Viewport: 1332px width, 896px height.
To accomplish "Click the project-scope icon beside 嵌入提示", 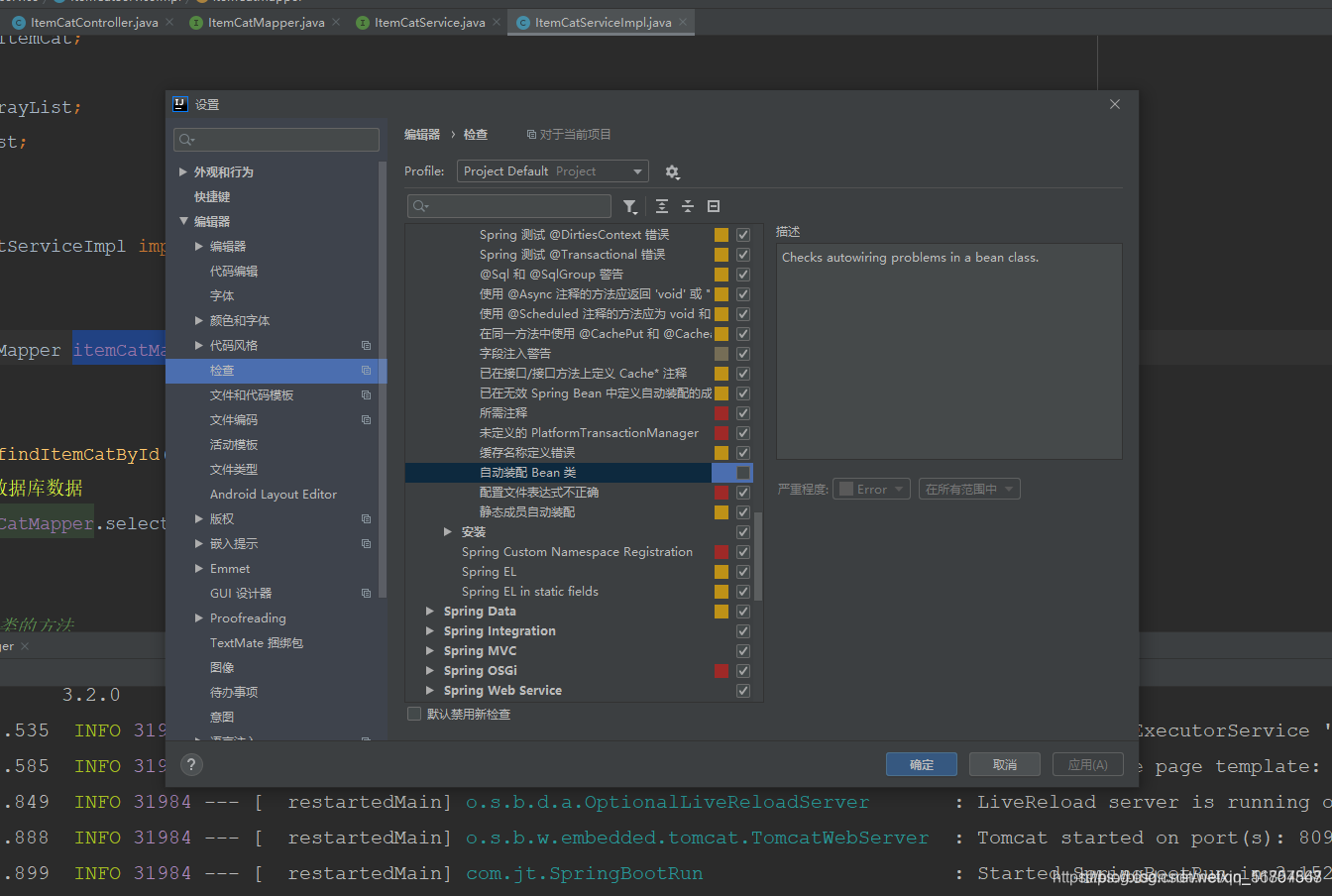I will pyautogui.click(x=366, y=544).
